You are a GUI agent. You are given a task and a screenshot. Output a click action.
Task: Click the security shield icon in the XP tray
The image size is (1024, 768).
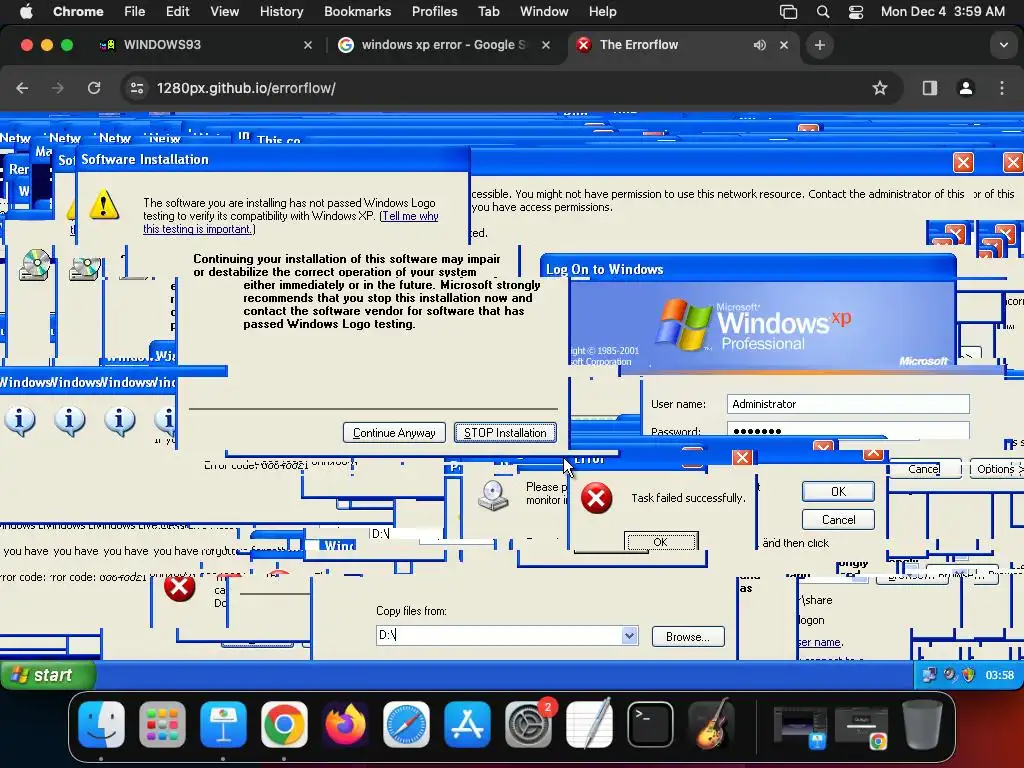pyautogui.click(x=968, y=675)
